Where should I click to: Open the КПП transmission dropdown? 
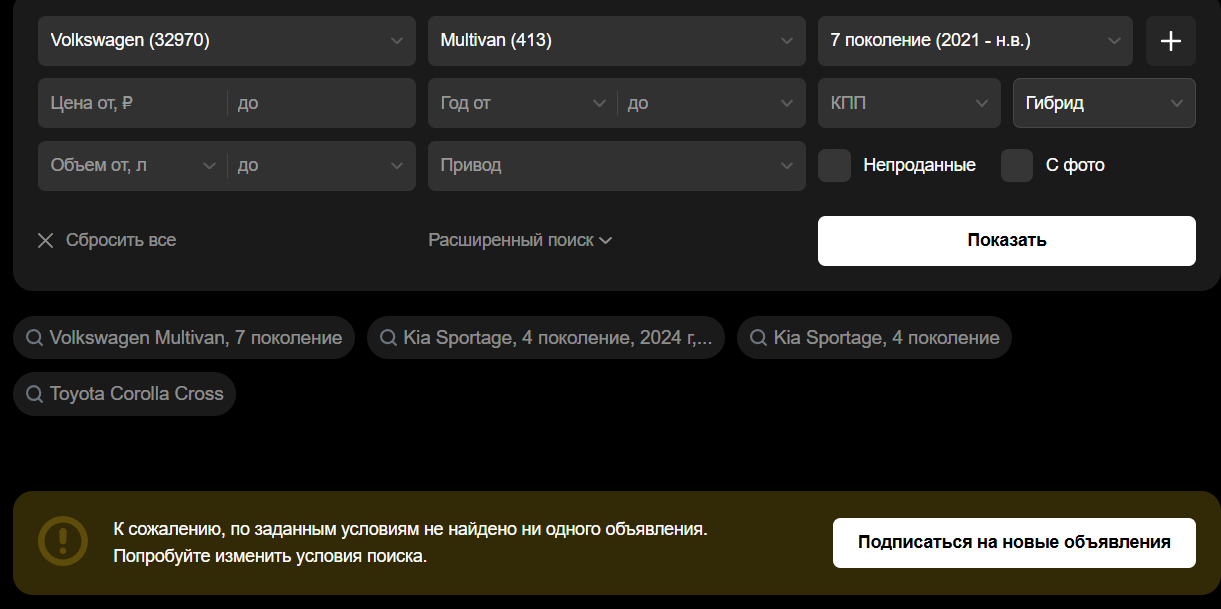(x=909, y=103)
